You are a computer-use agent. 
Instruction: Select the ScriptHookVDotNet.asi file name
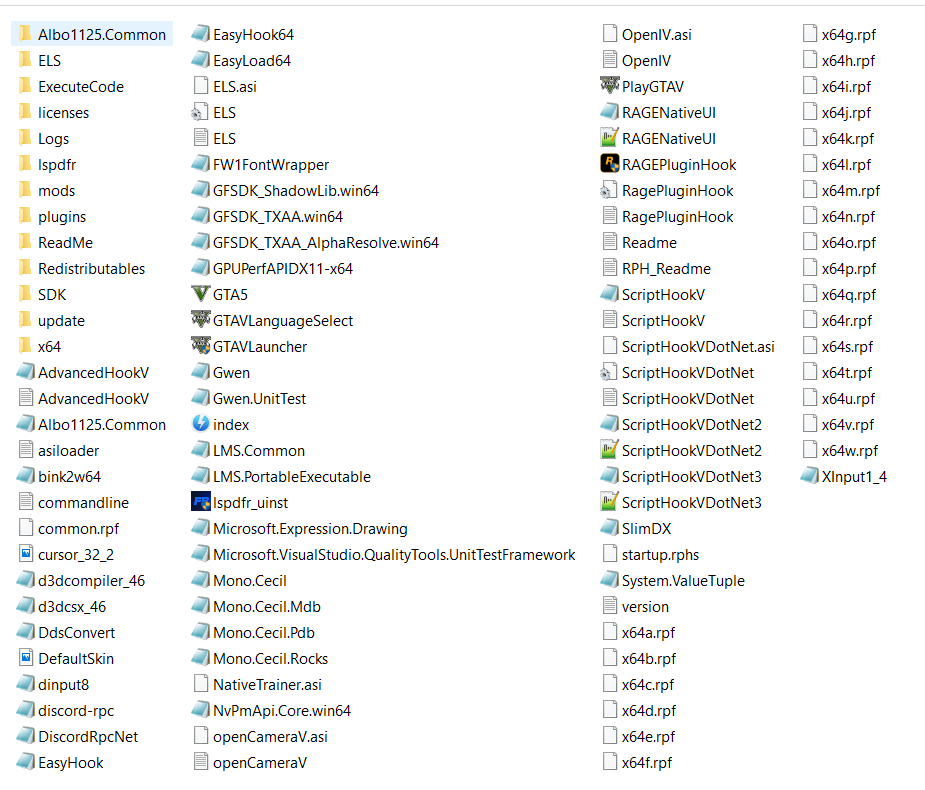[x=698, y=346]
